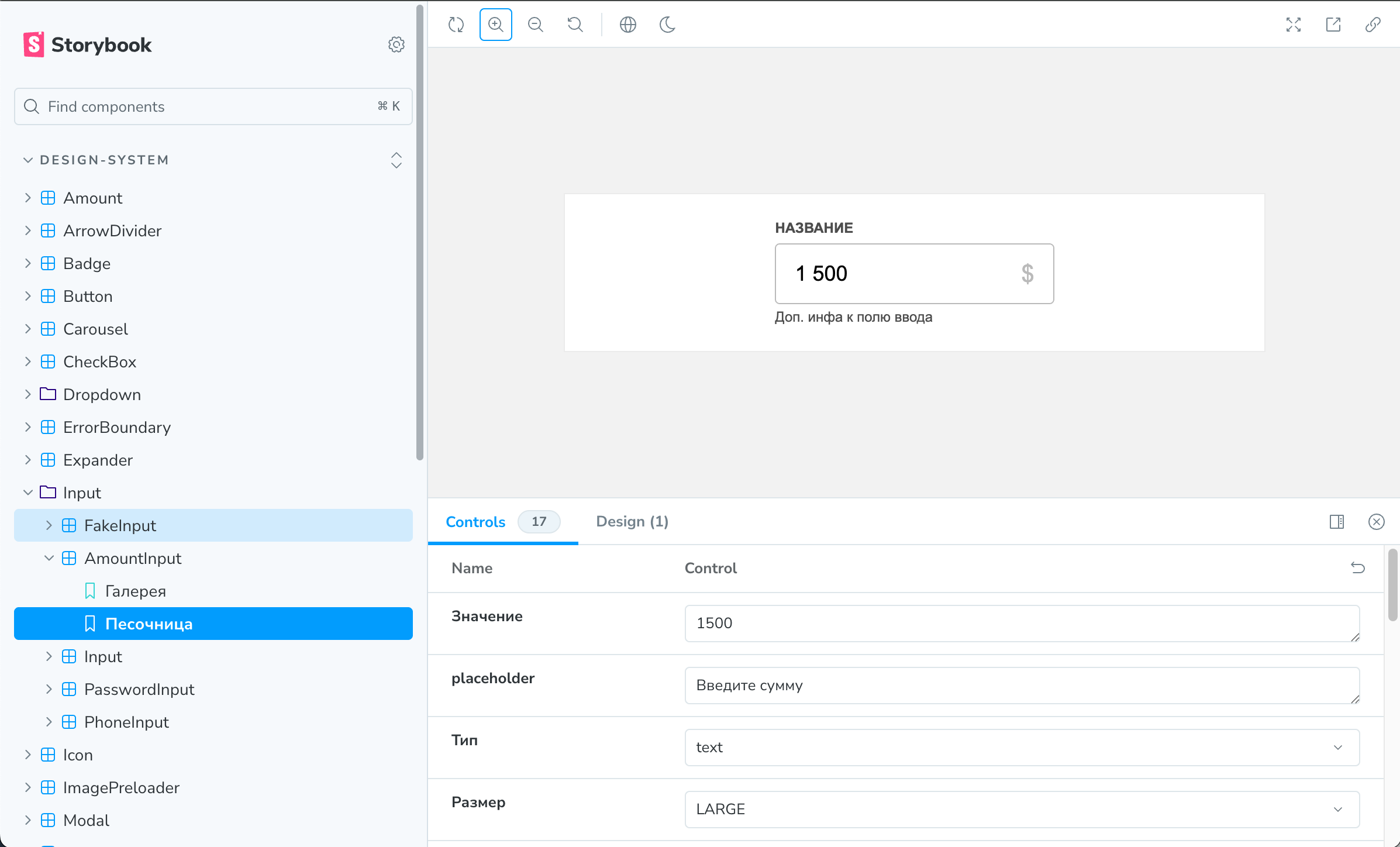Switch to the Design (1) tab
Screen dimensions: 1400x847
tap(632, 522)
